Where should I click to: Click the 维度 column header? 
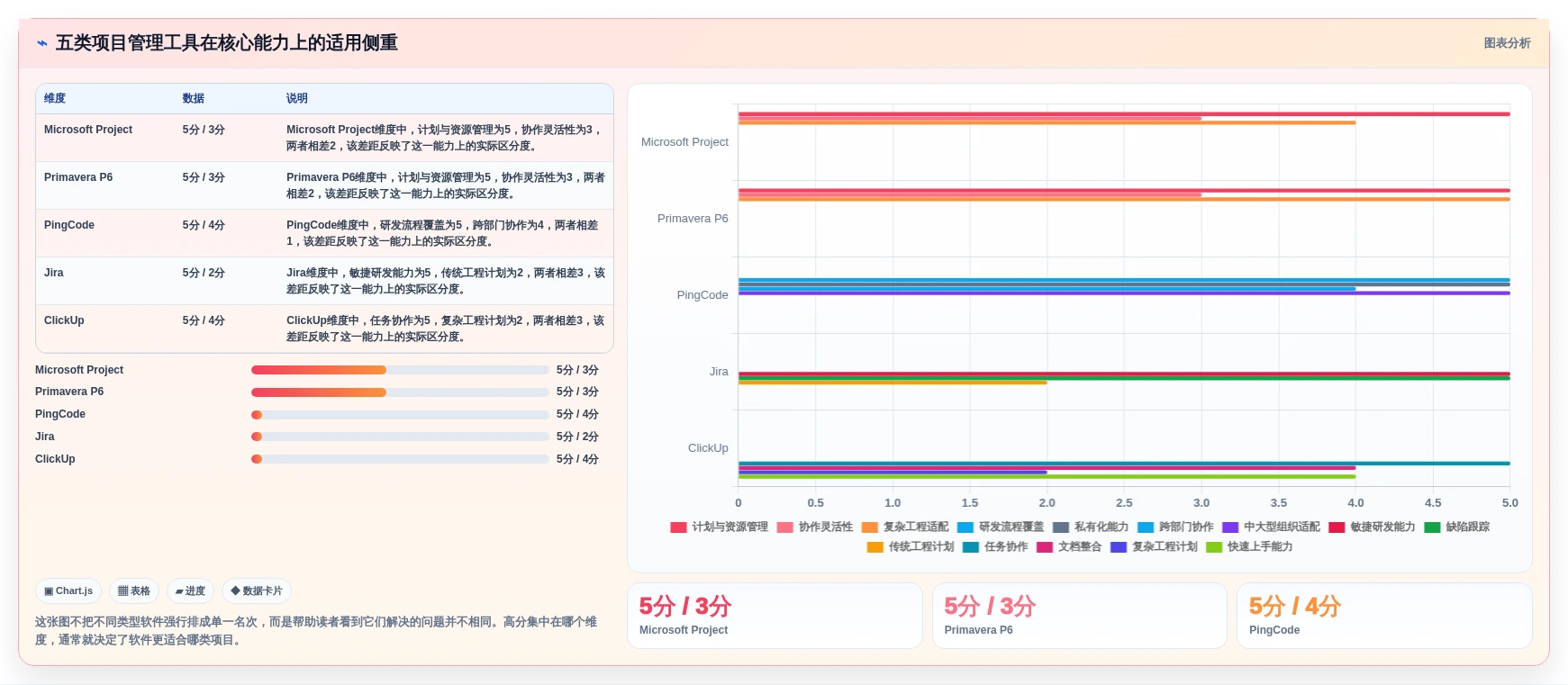55,98
